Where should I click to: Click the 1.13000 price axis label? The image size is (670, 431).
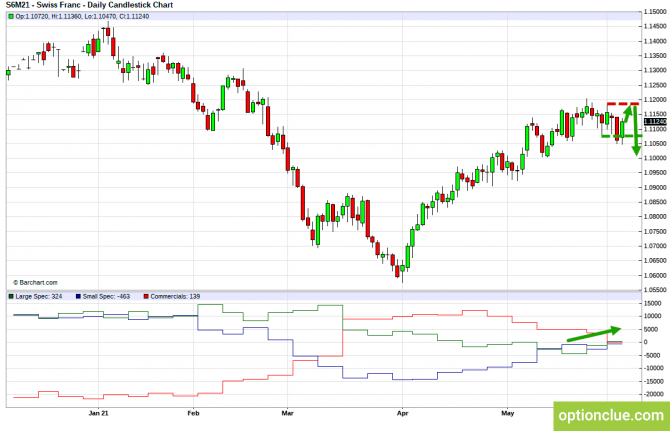point(655,70)
